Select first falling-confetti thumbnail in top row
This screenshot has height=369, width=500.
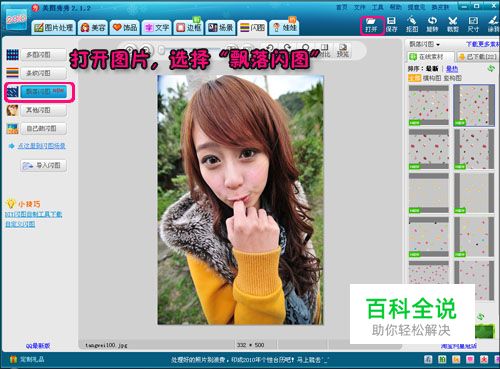coord(429,105)
